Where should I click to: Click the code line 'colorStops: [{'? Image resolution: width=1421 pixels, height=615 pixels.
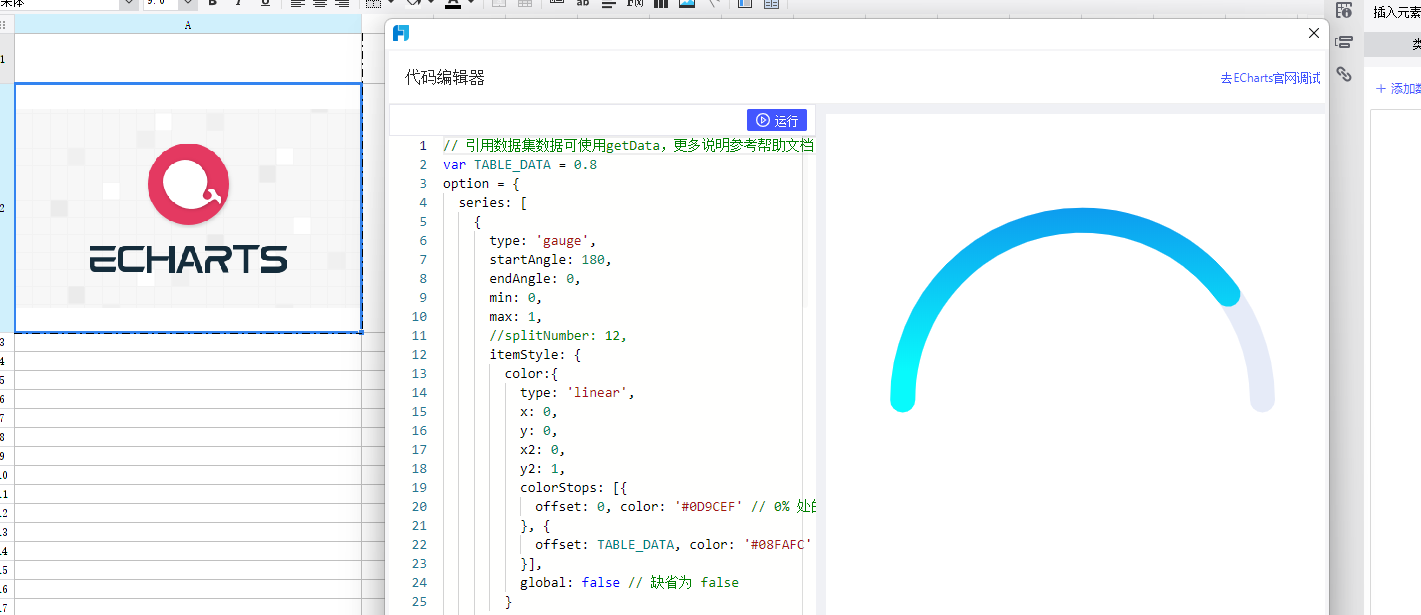(574, 487)
